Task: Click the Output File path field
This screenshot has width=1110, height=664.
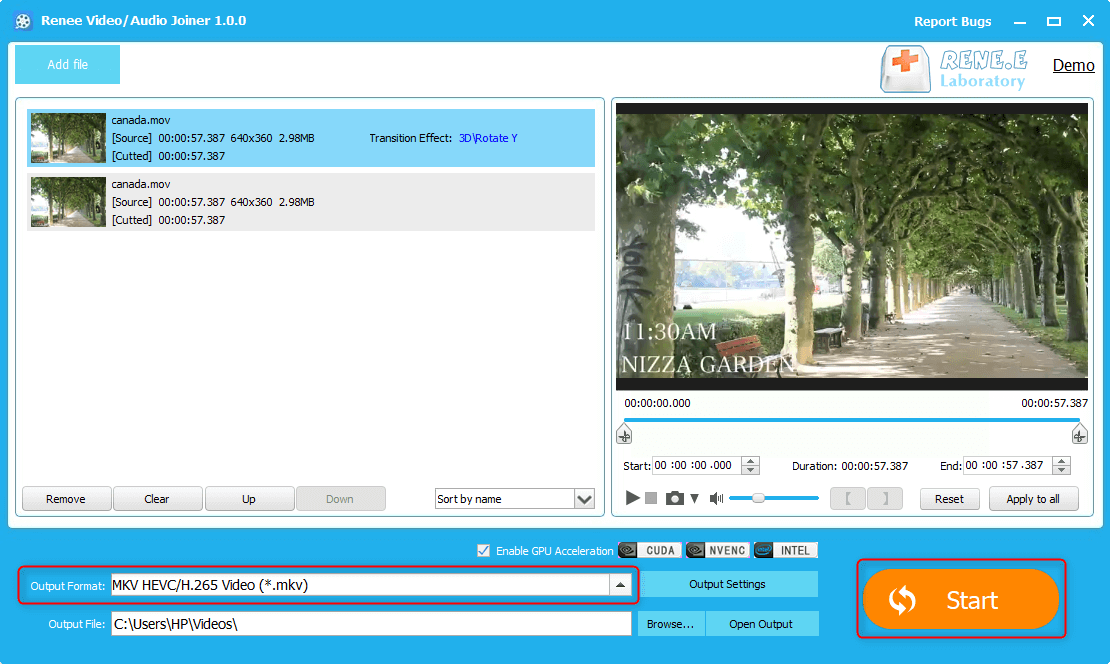Action: tap(370, 624)
